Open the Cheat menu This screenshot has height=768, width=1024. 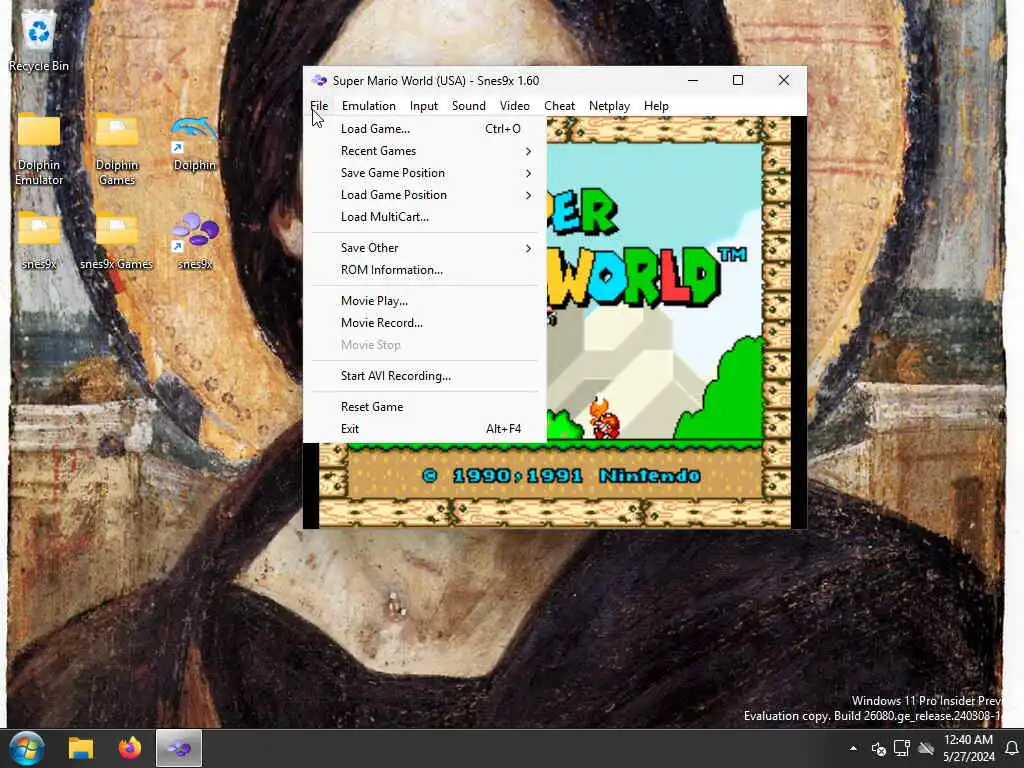tap(560, 106)
